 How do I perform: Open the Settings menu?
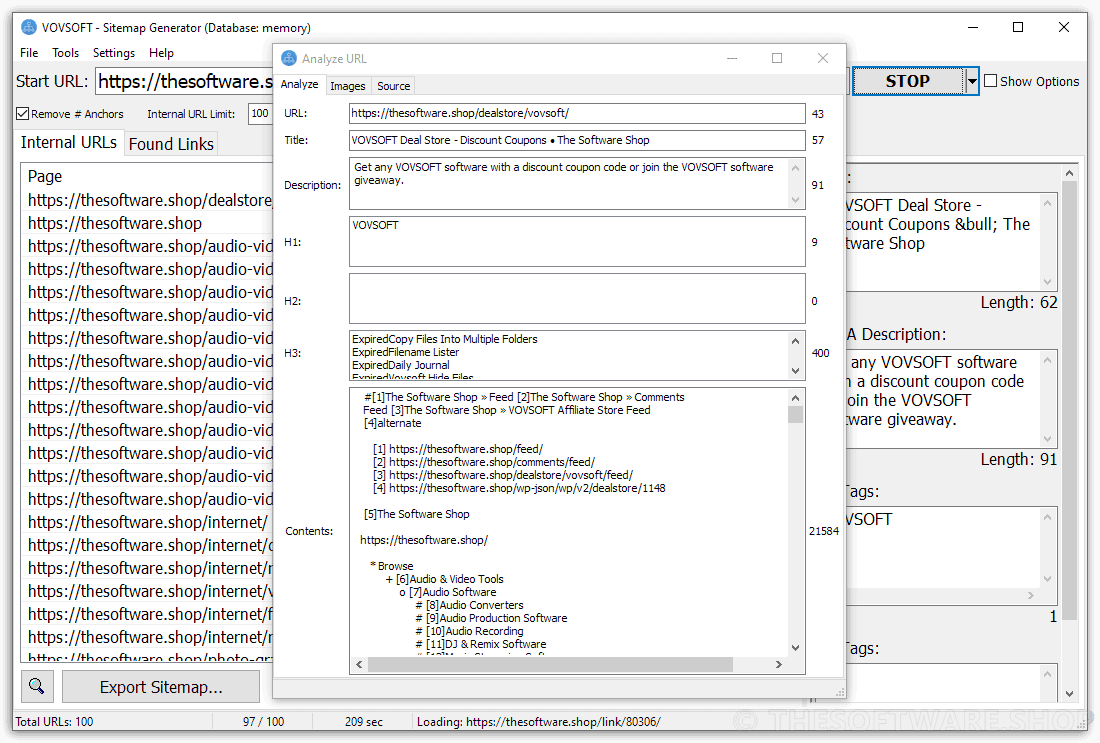[x=114, y=53]
